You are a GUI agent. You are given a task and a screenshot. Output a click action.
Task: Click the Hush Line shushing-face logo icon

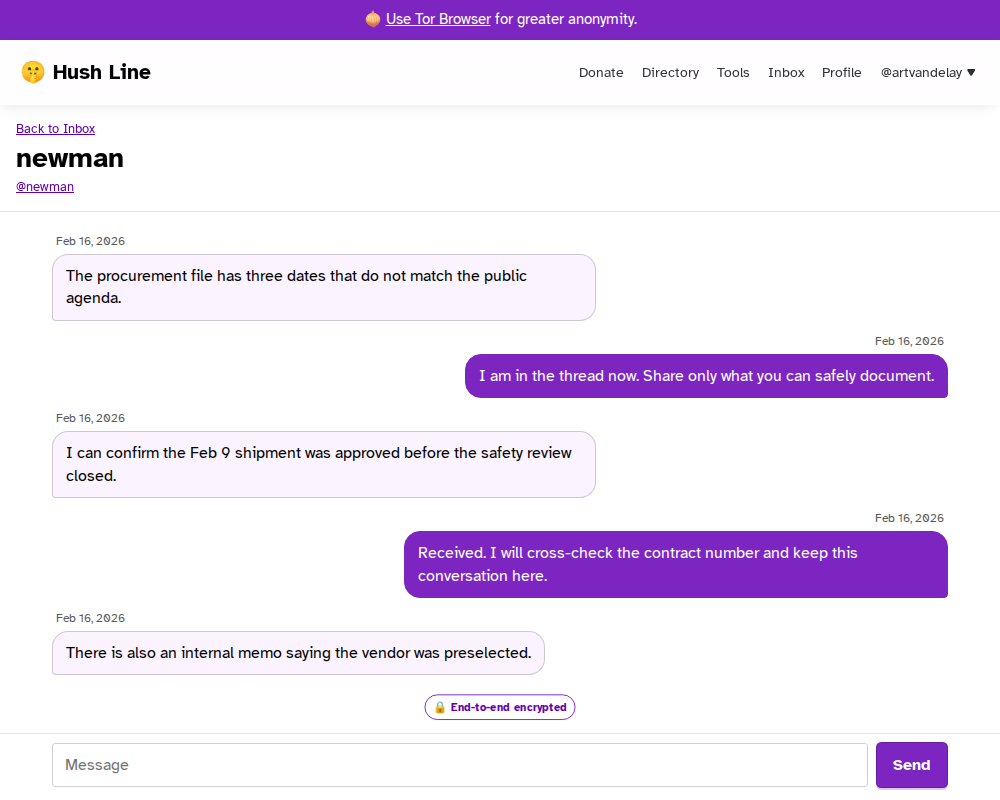click(33, 72)
